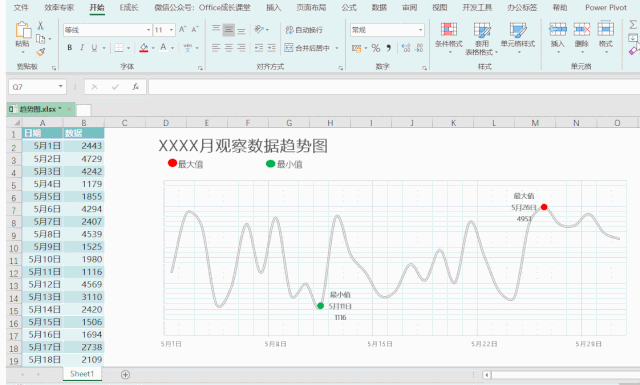Switch to the Page Layout tab (页面布局)
Screen dimensions: 640x385
[x=311, y=7]
